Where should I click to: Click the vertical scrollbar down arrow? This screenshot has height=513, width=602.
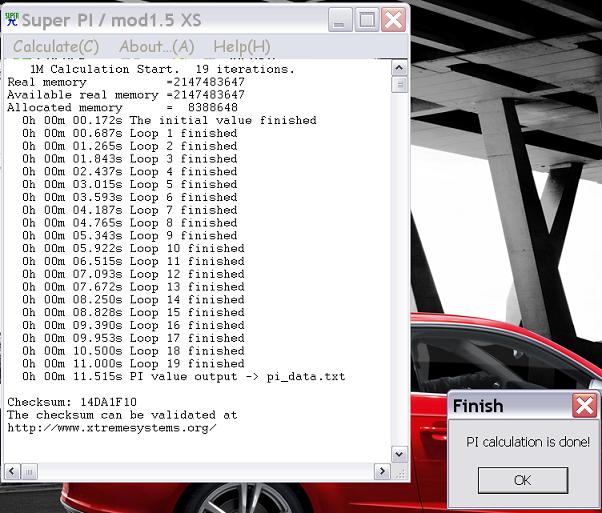(399, 455)
